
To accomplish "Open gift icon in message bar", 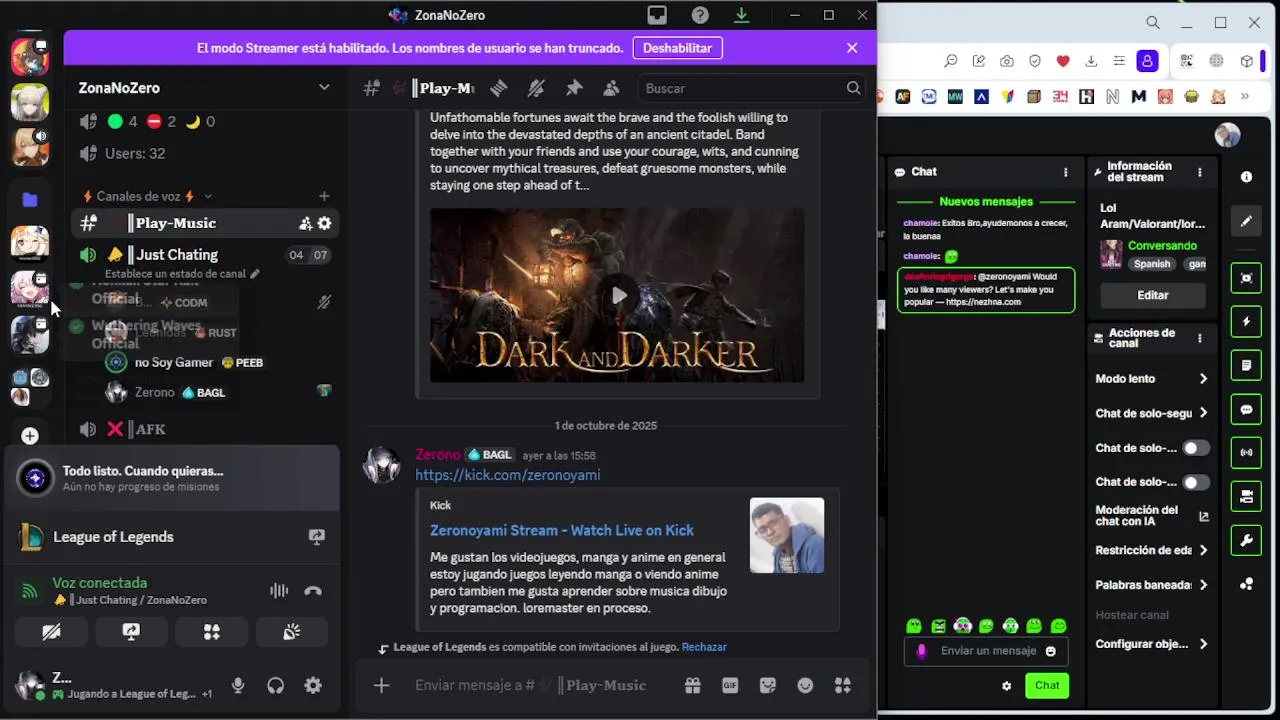I will (x=692, y=685).
